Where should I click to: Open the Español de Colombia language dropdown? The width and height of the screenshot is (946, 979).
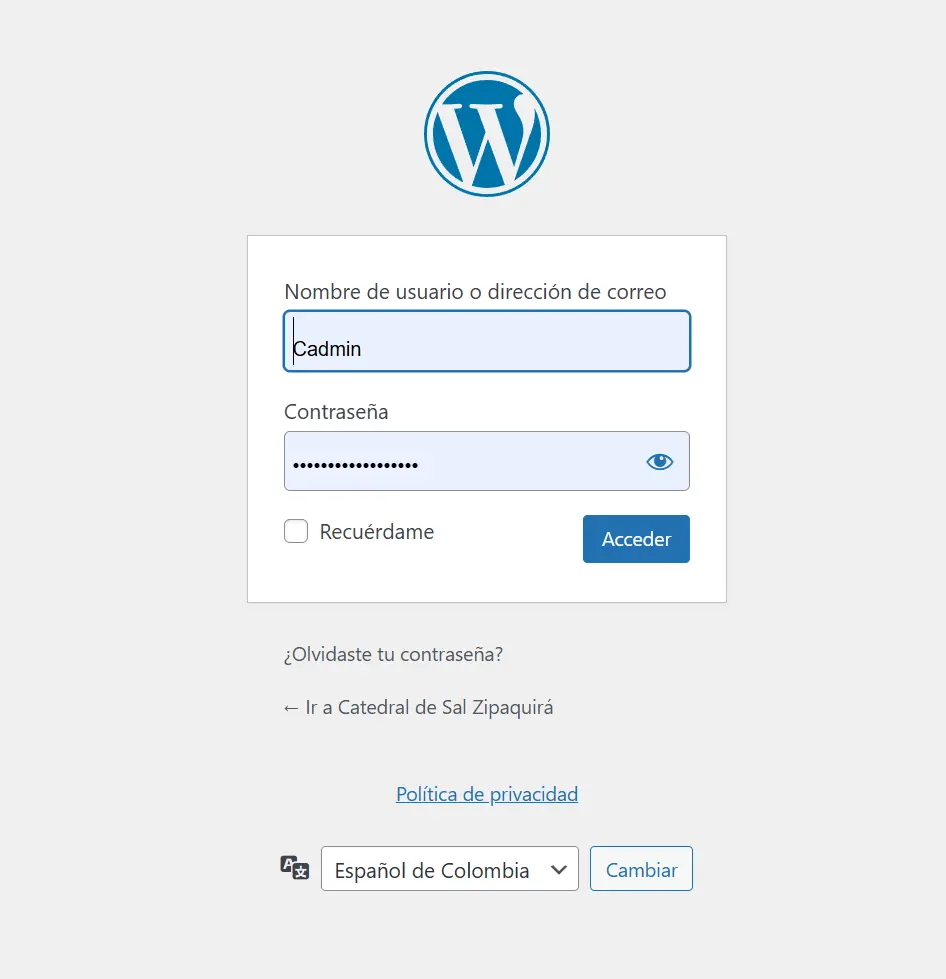(x=450, y=868)
